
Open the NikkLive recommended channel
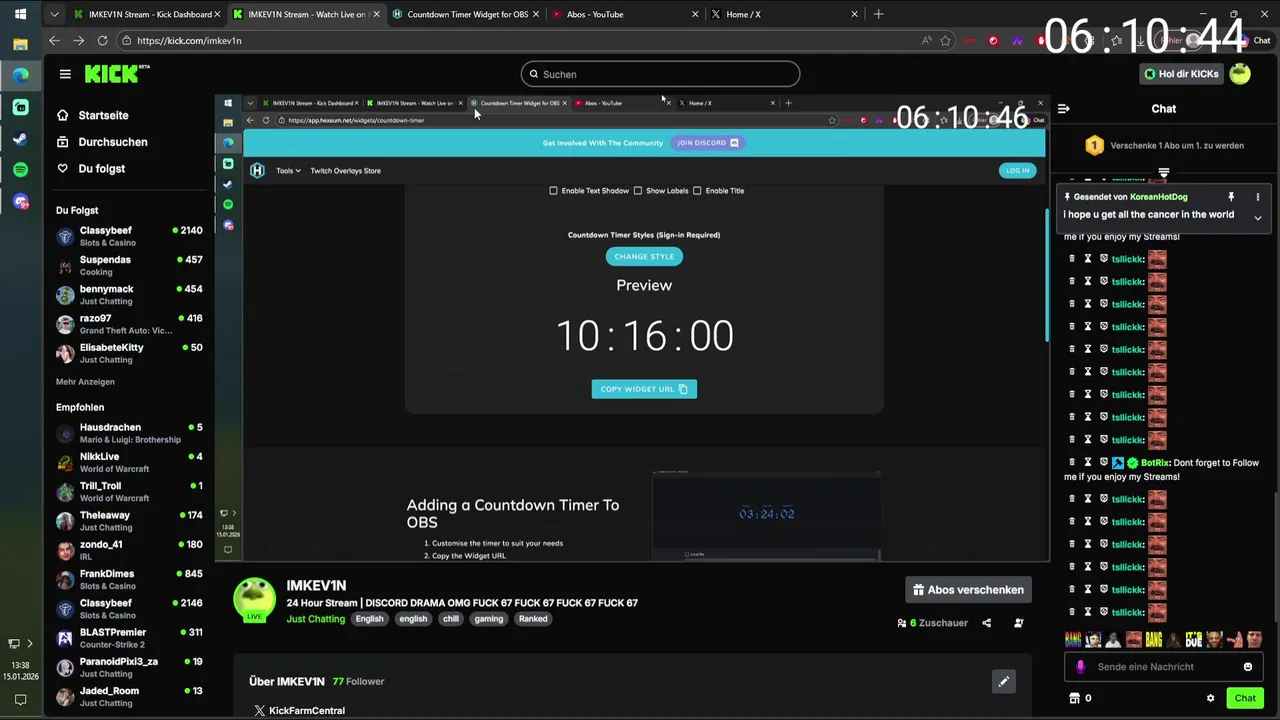click(x=129, y=462)
